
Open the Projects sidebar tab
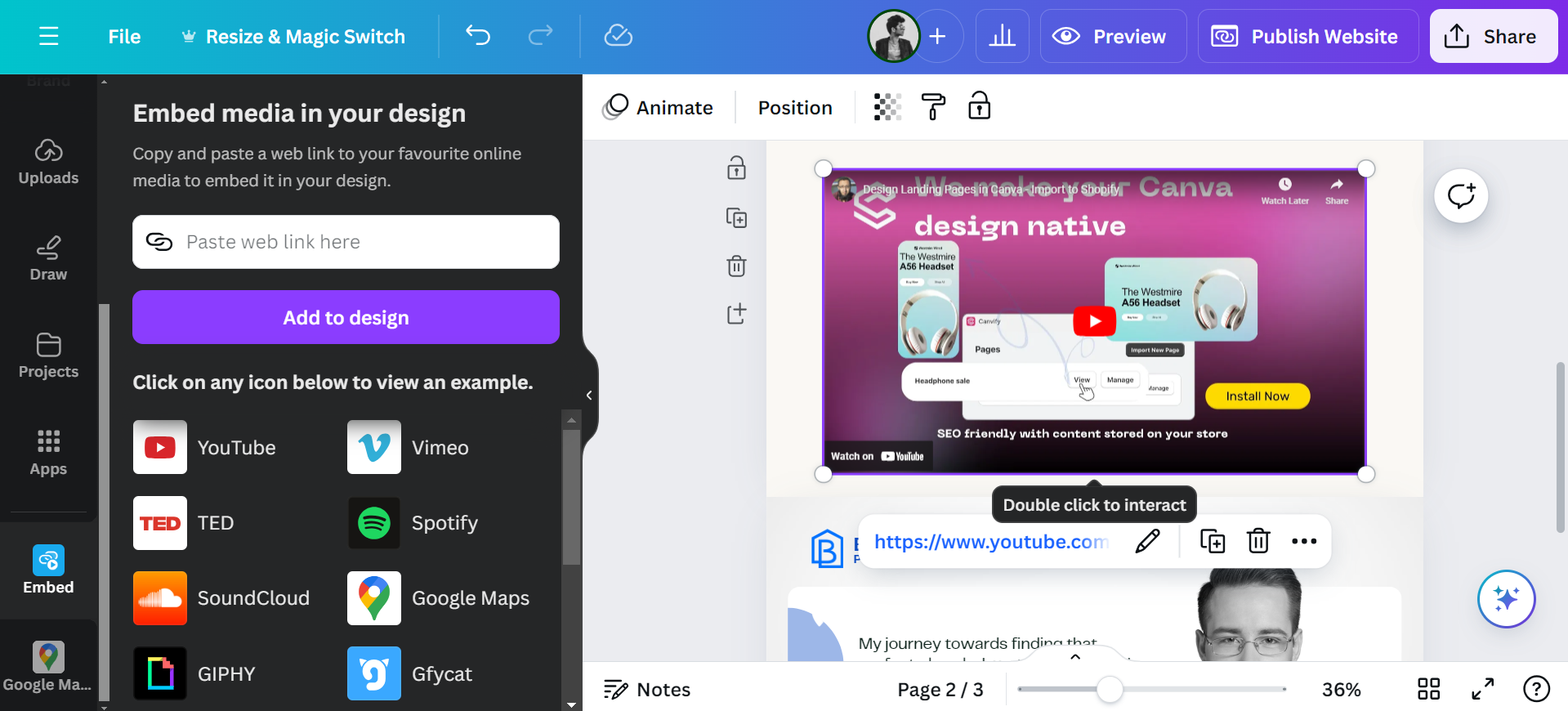pyautogui.click(x=48, y=355)
